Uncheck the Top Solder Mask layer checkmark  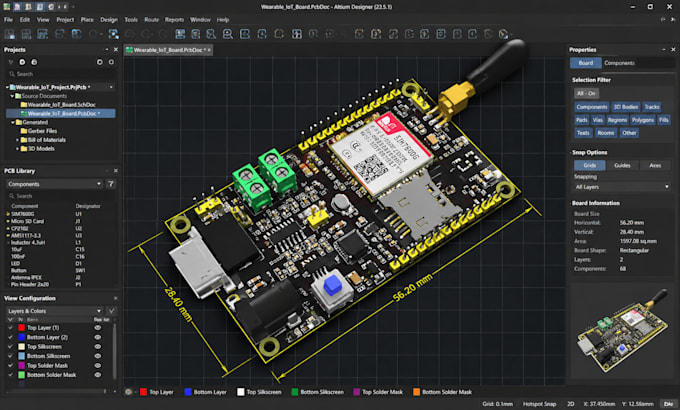[10, 366]
